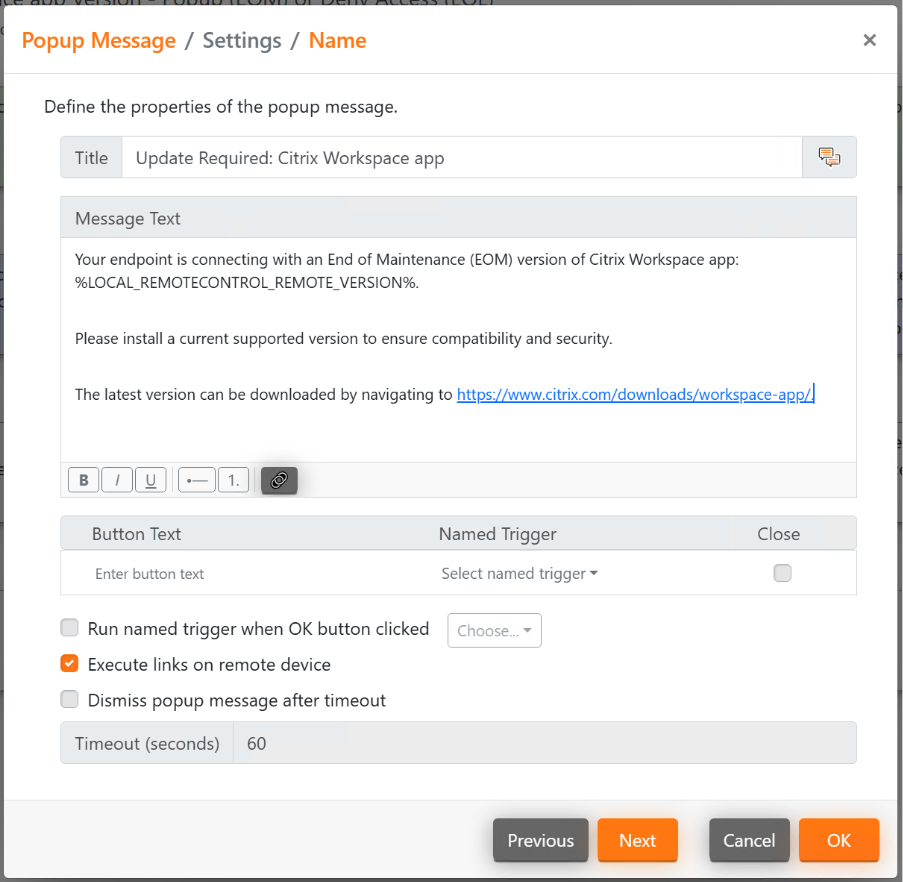Enable Run named trigger when OK clicked

click(70, 628)
